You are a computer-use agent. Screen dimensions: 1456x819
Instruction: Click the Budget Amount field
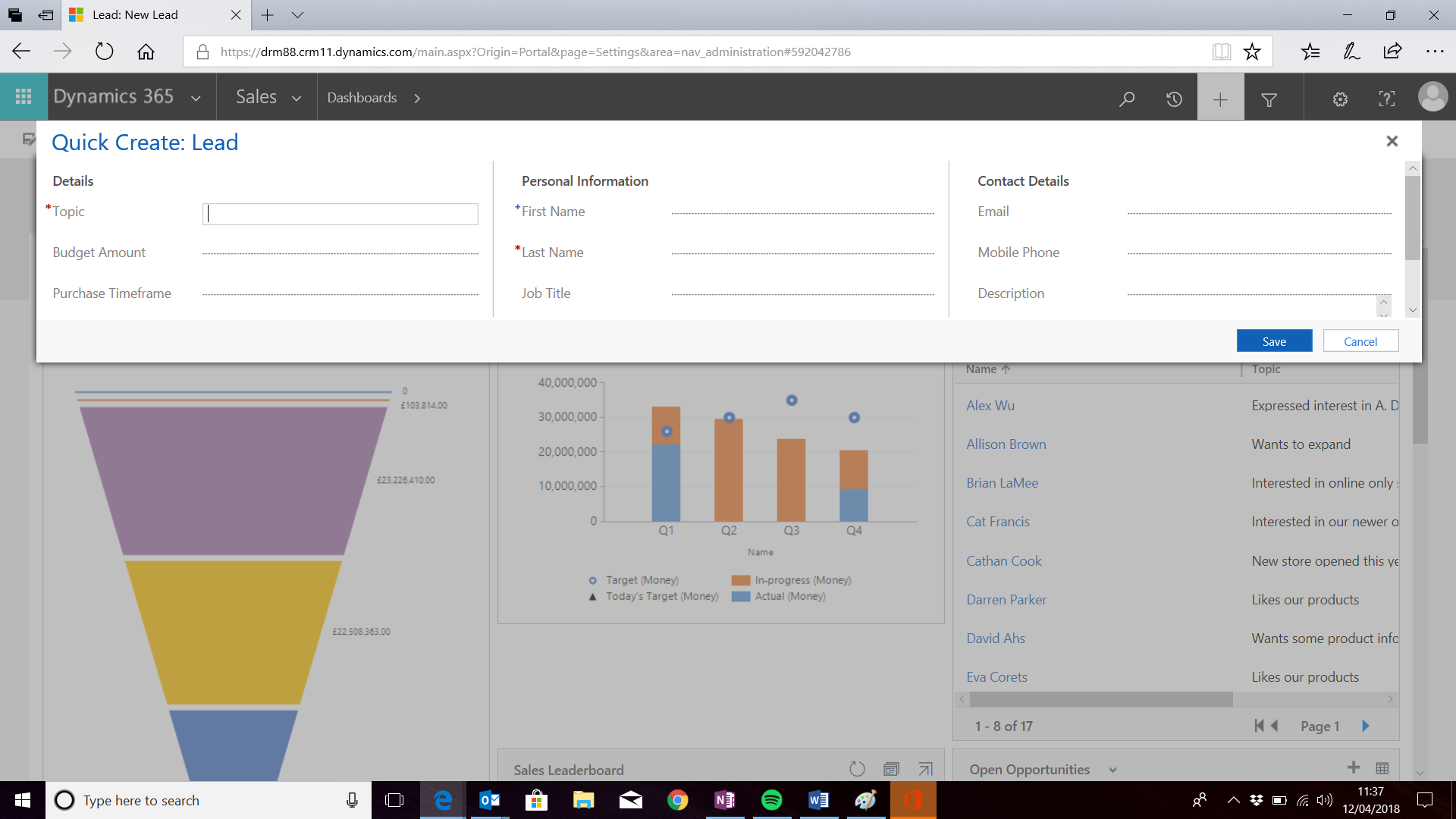[x=340, y=253]
